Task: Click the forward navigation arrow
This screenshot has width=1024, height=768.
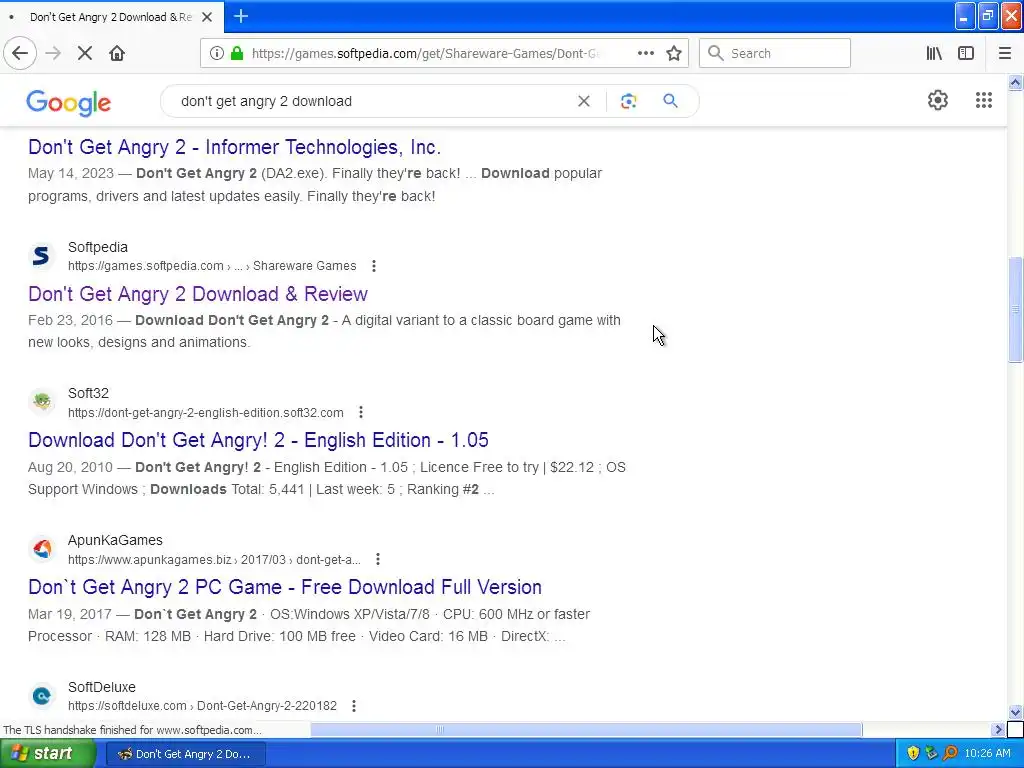Action: [53, 53]
